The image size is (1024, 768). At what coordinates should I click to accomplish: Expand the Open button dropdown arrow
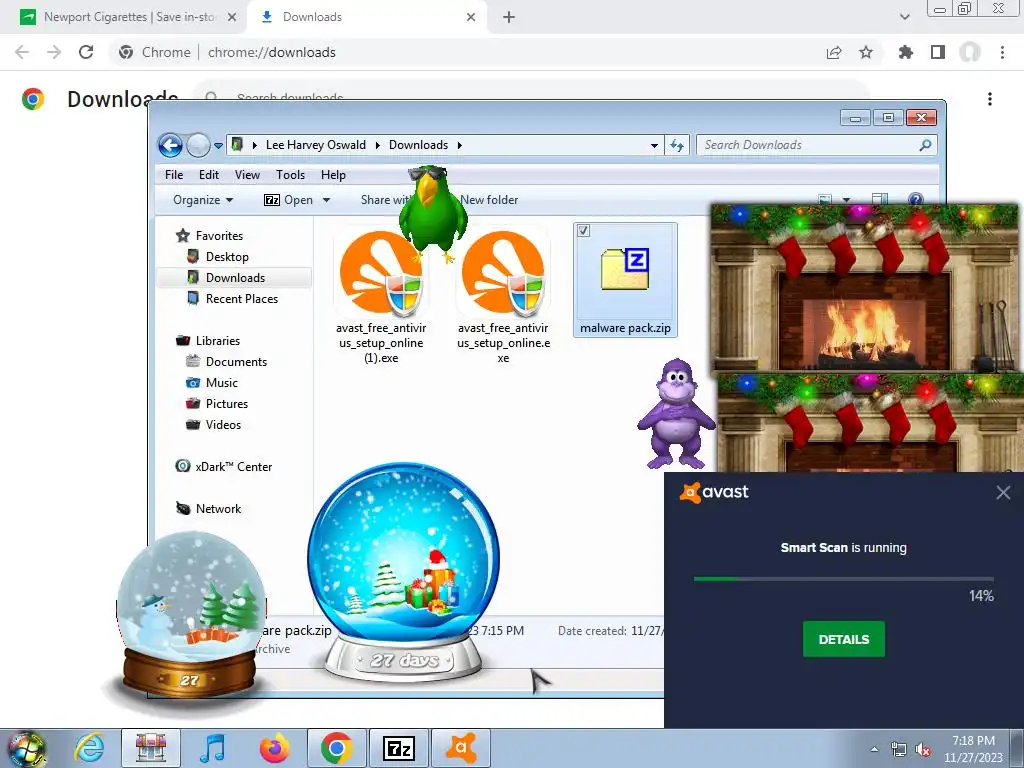[x=326, y=200]
